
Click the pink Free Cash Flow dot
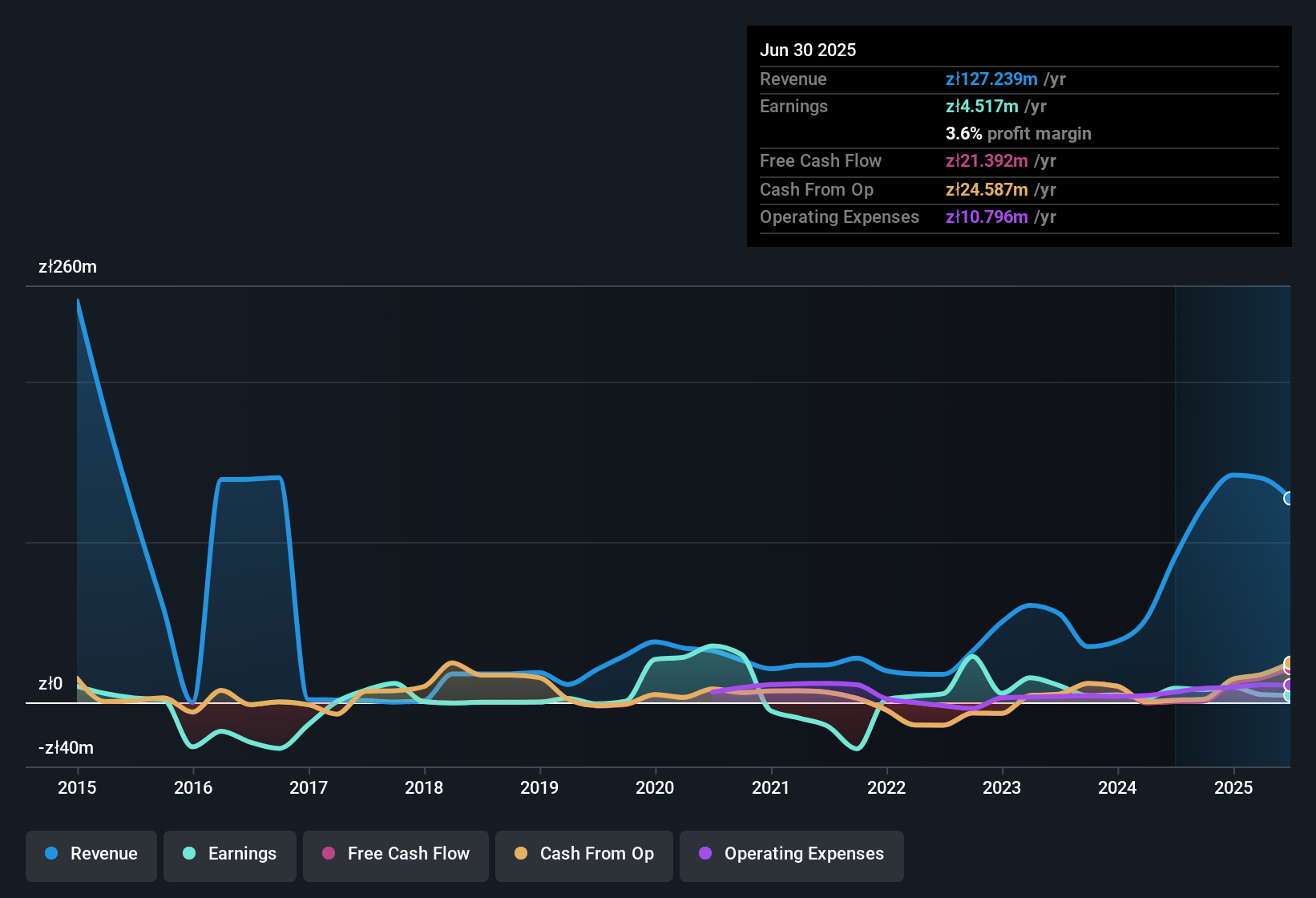tap(329, 854)
